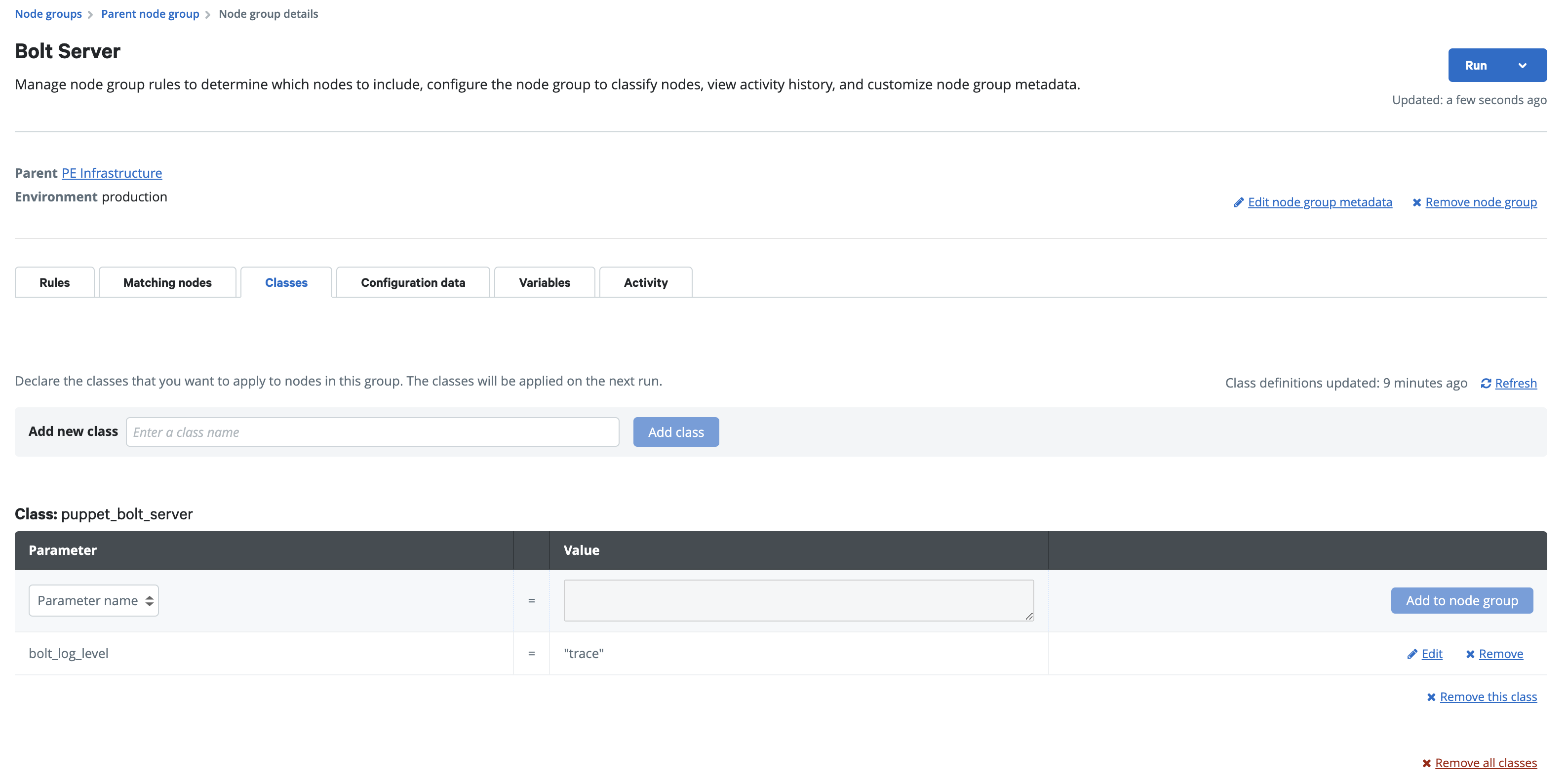Click the red X icon beside Remove all classes
1568x780 pixels.
pyautogui.click(x=1426, y=764)
